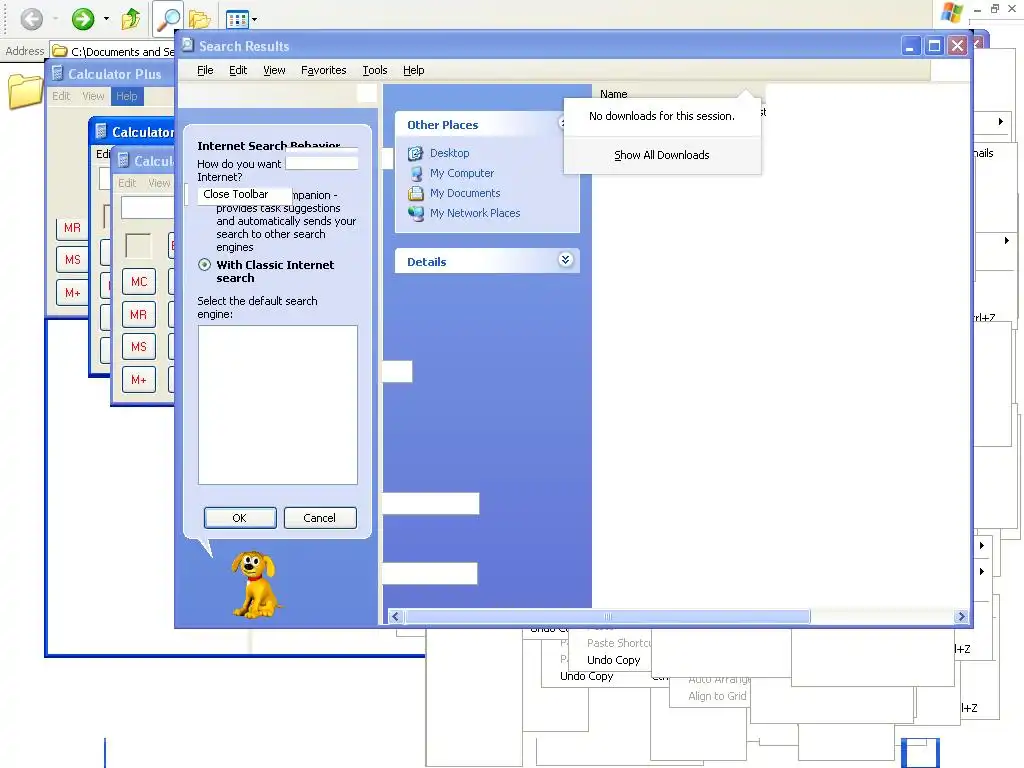The height and width of the screenshot is (768, 1024).
Task: Click the grayed-out Back arrow in Explorer toolbar
Action: (x=31, y=19)
